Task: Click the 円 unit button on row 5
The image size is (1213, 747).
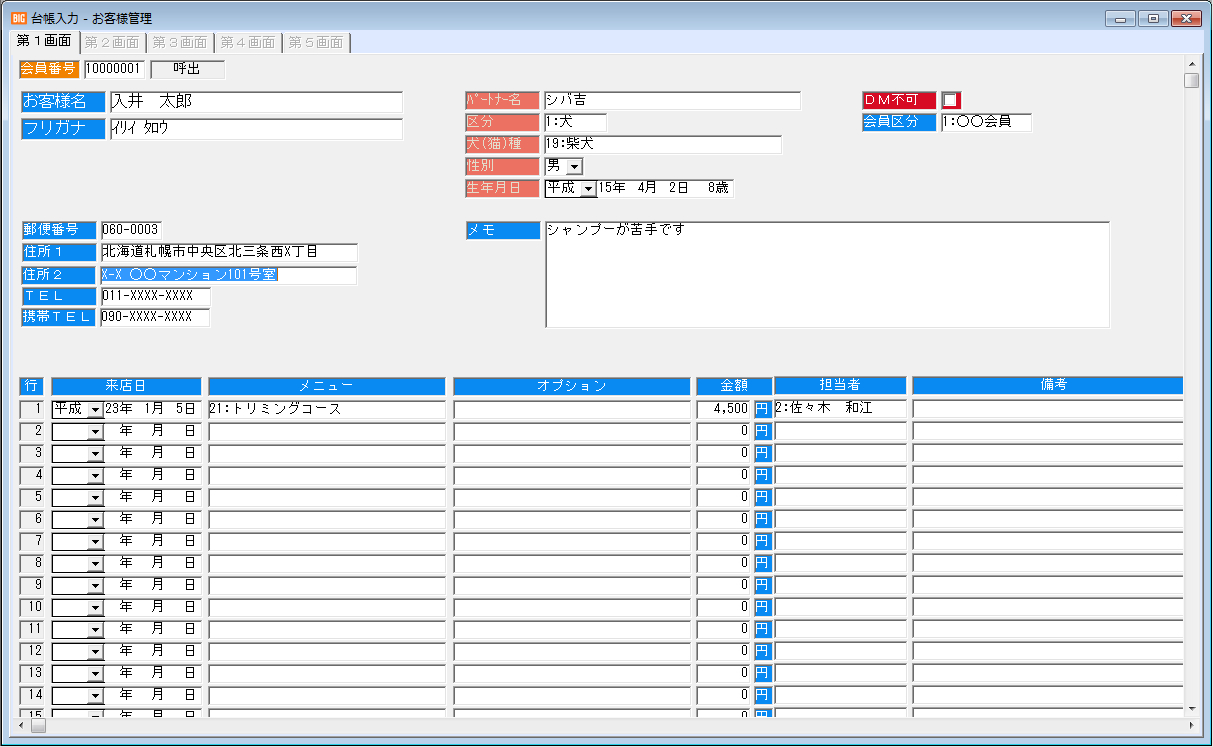Action: (x=762, y=497)
